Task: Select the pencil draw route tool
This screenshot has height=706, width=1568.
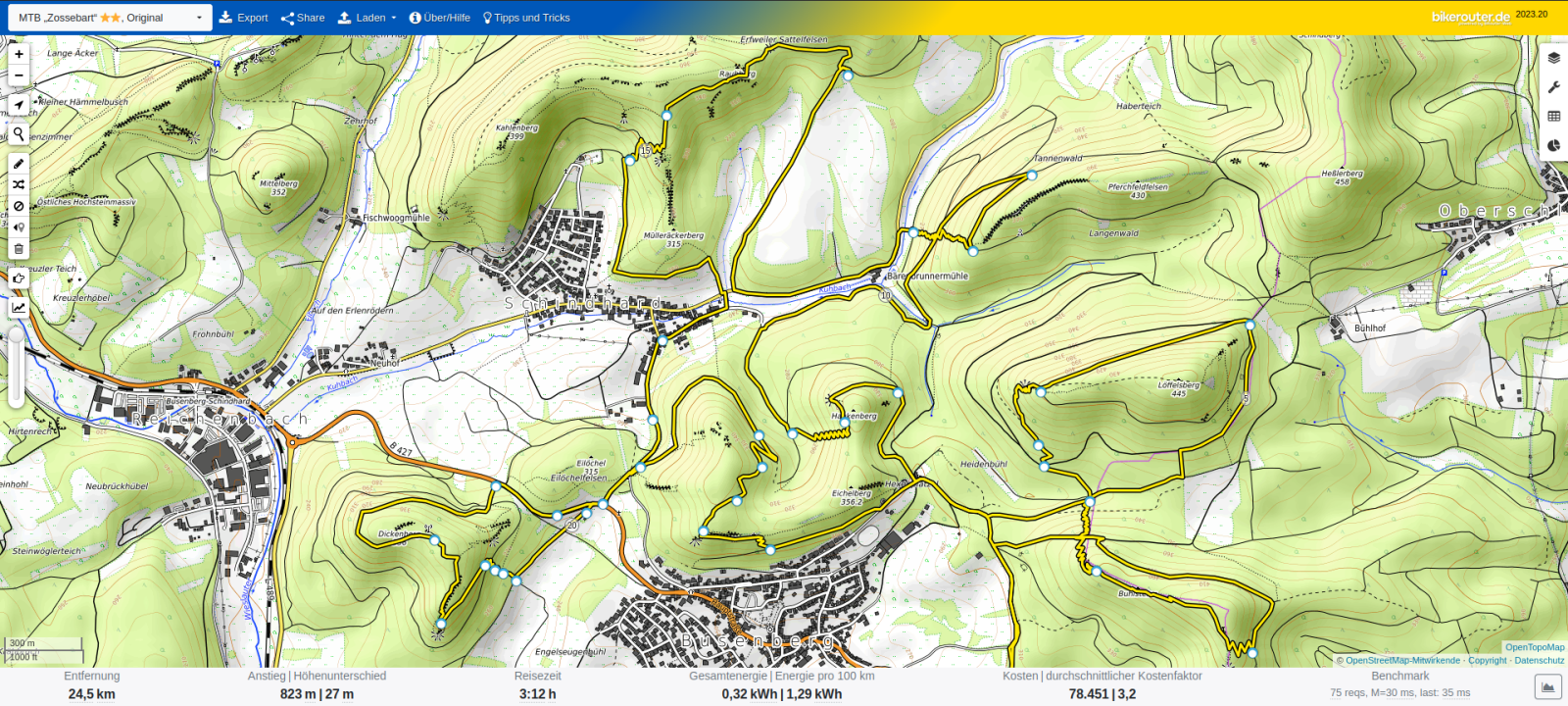Action: pyautogui.click(x=19, y=164)
